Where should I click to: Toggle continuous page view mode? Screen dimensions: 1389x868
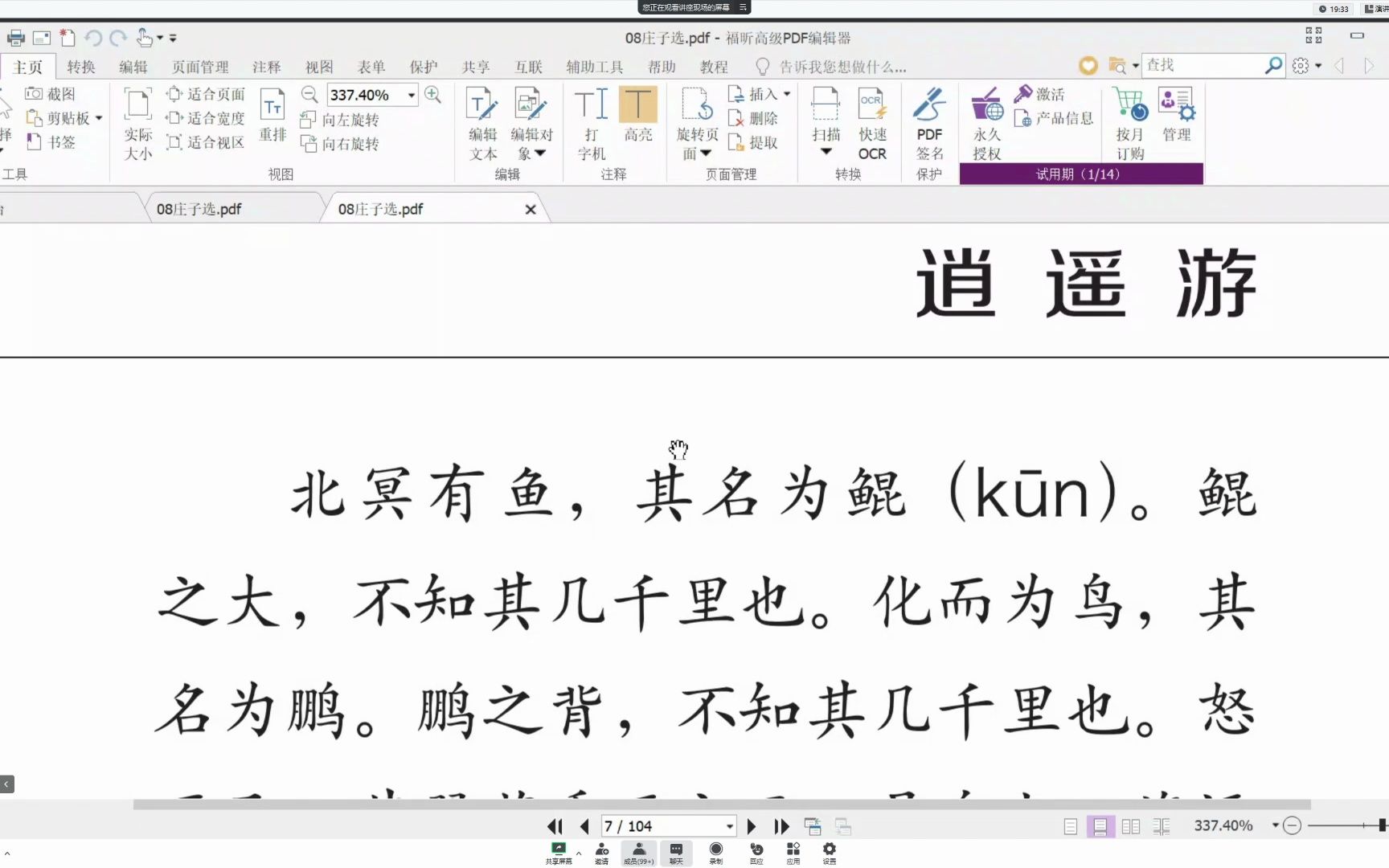1100,826
